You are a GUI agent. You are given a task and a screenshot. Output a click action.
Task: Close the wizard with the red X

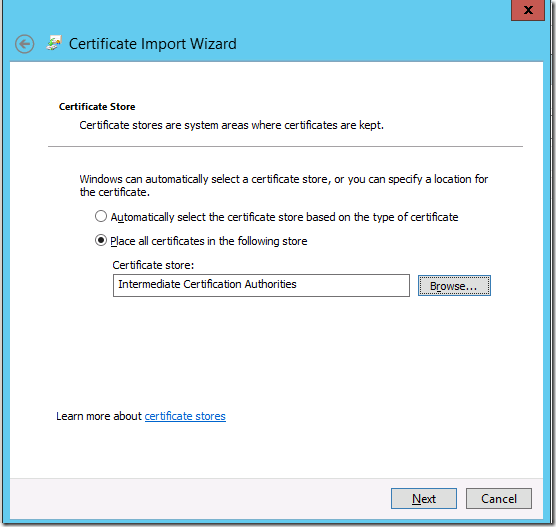tap(528, 10)
